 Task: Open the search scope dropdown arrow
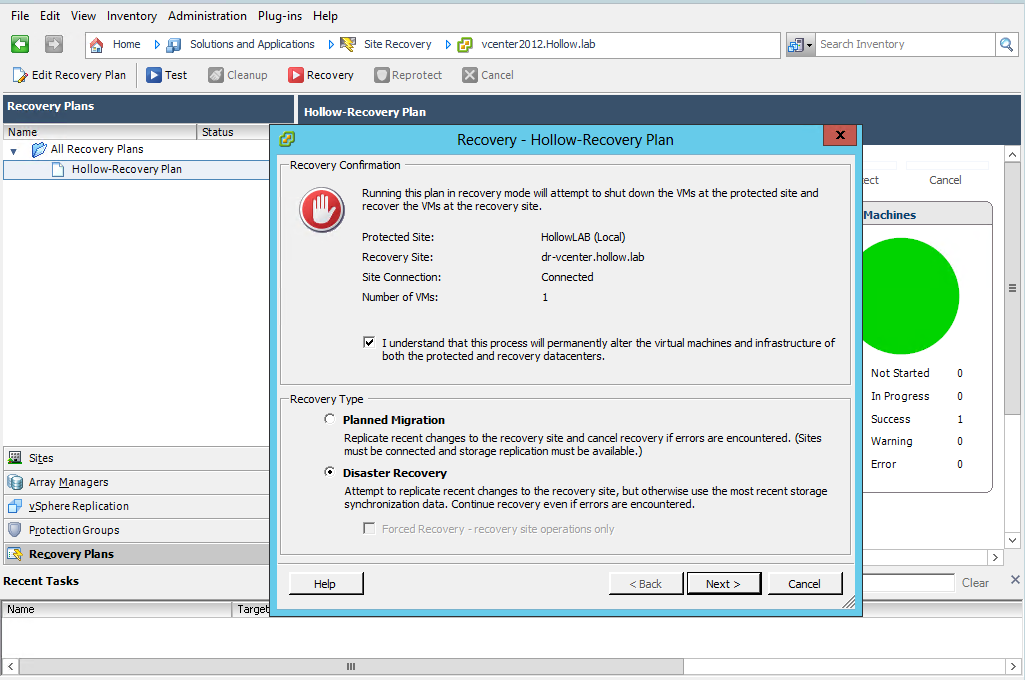coord(809,45)
